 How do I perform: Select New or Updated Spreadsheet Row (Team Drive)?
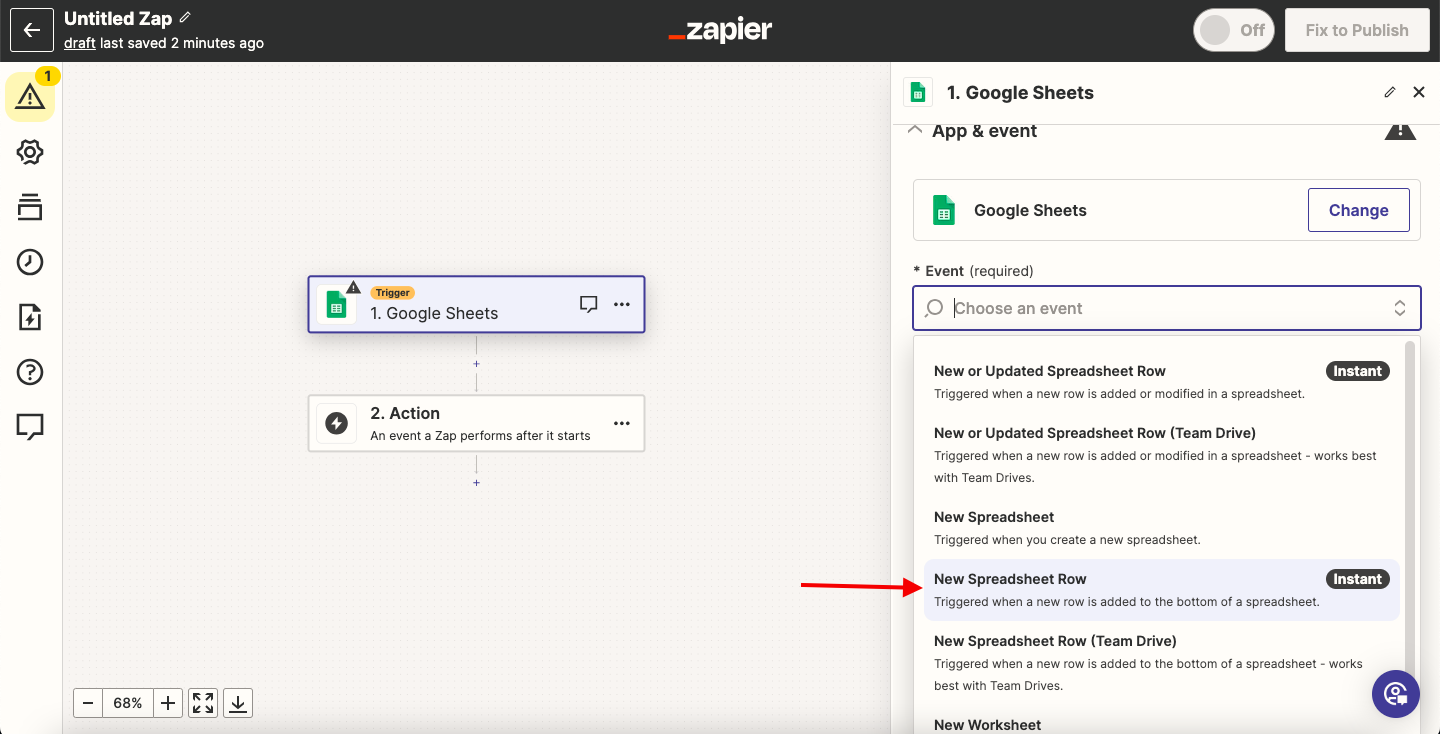pos(1161,455)
